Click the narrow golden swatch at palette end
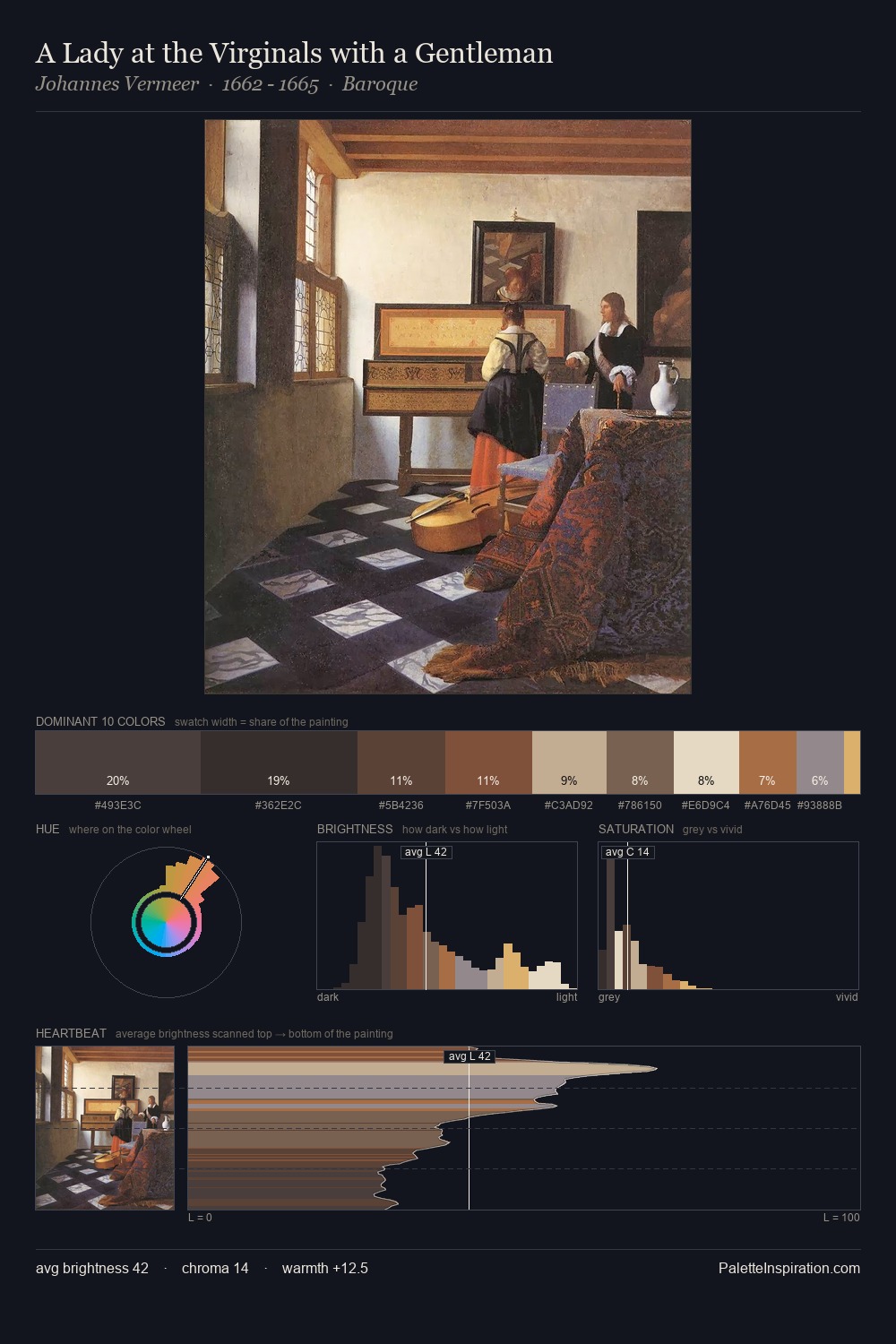This screenshot has width=896, height=1344. pyautogui.click(x=852, y=762)
